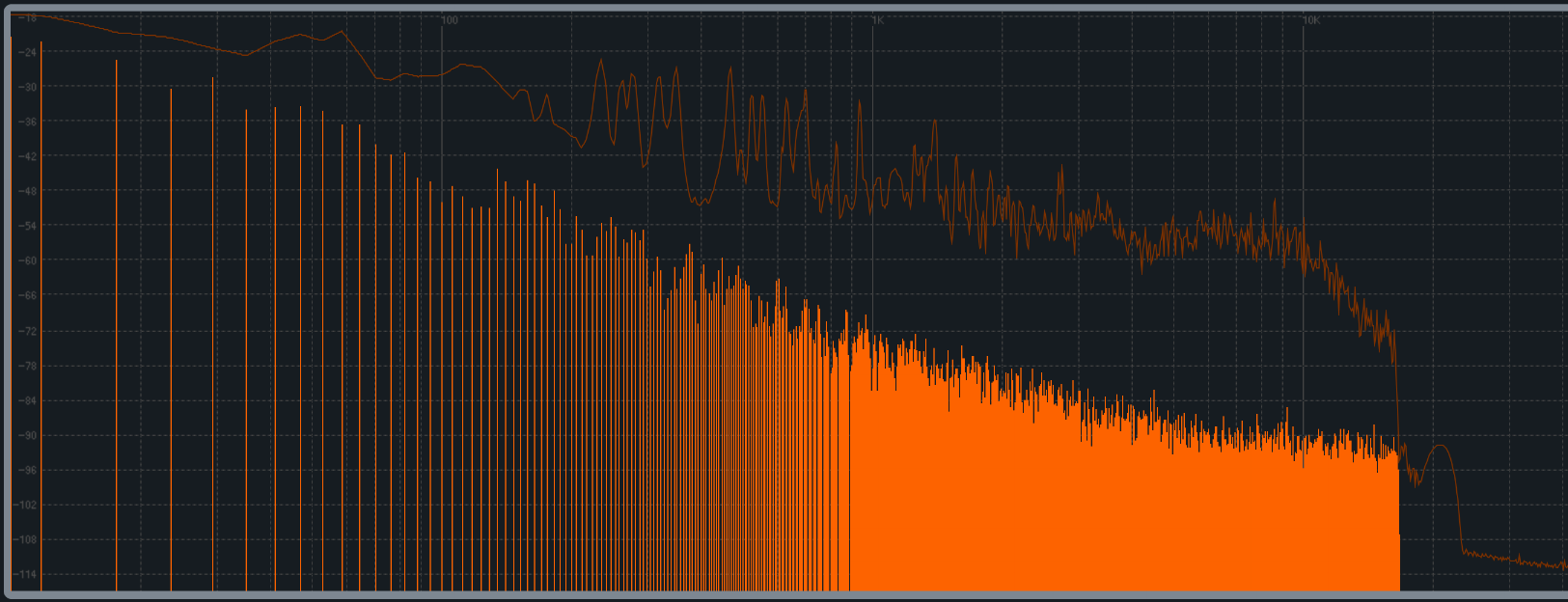Click the -48 dB level label

(27, 191)
